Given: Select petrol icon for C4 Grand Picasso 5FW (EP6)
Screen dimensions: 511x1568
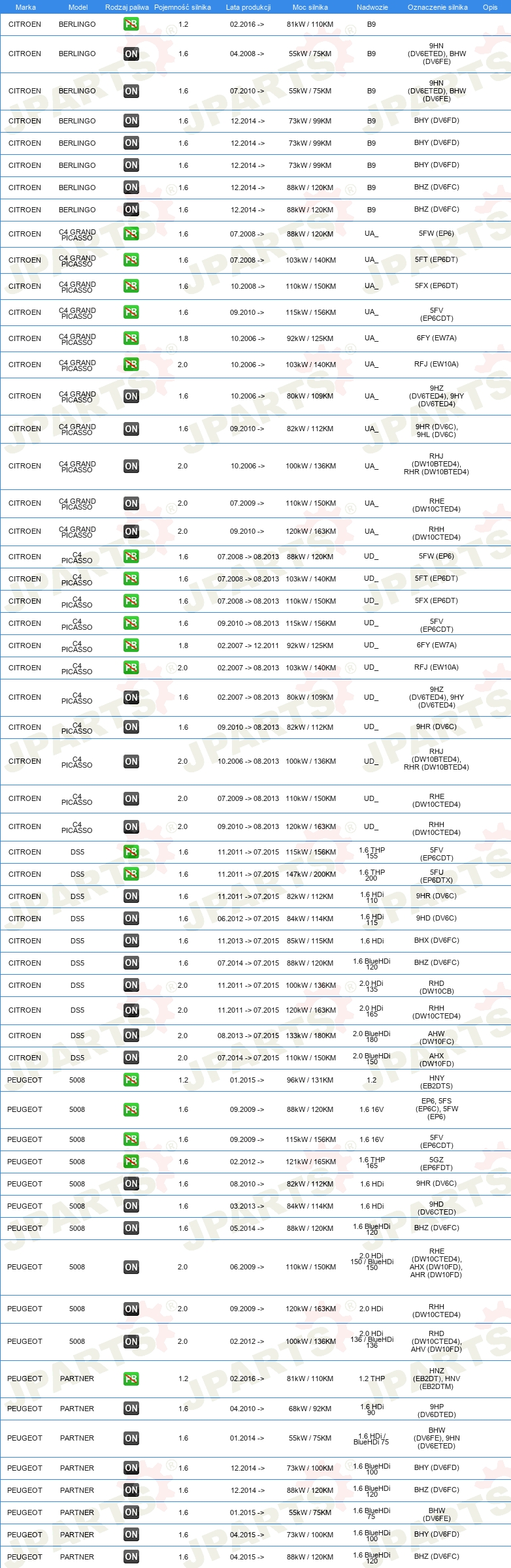Looking at the screenshot, I should click(131, 234).
